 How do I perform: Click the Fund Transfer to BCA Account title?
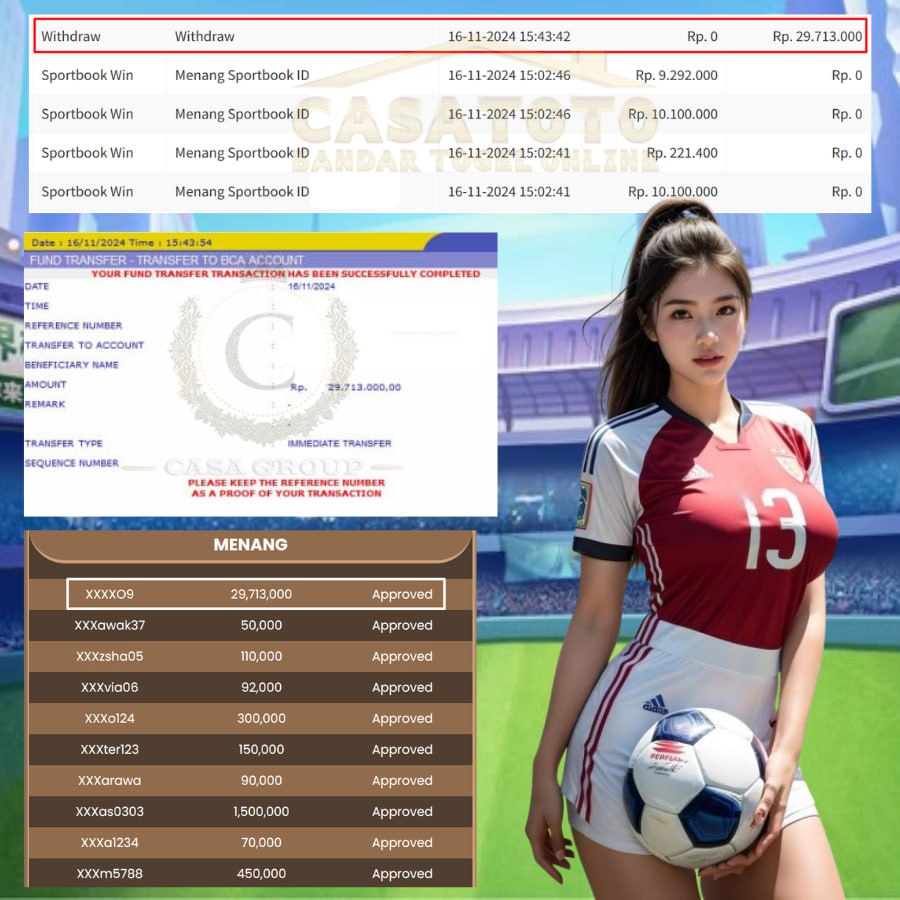click(167, 260)
